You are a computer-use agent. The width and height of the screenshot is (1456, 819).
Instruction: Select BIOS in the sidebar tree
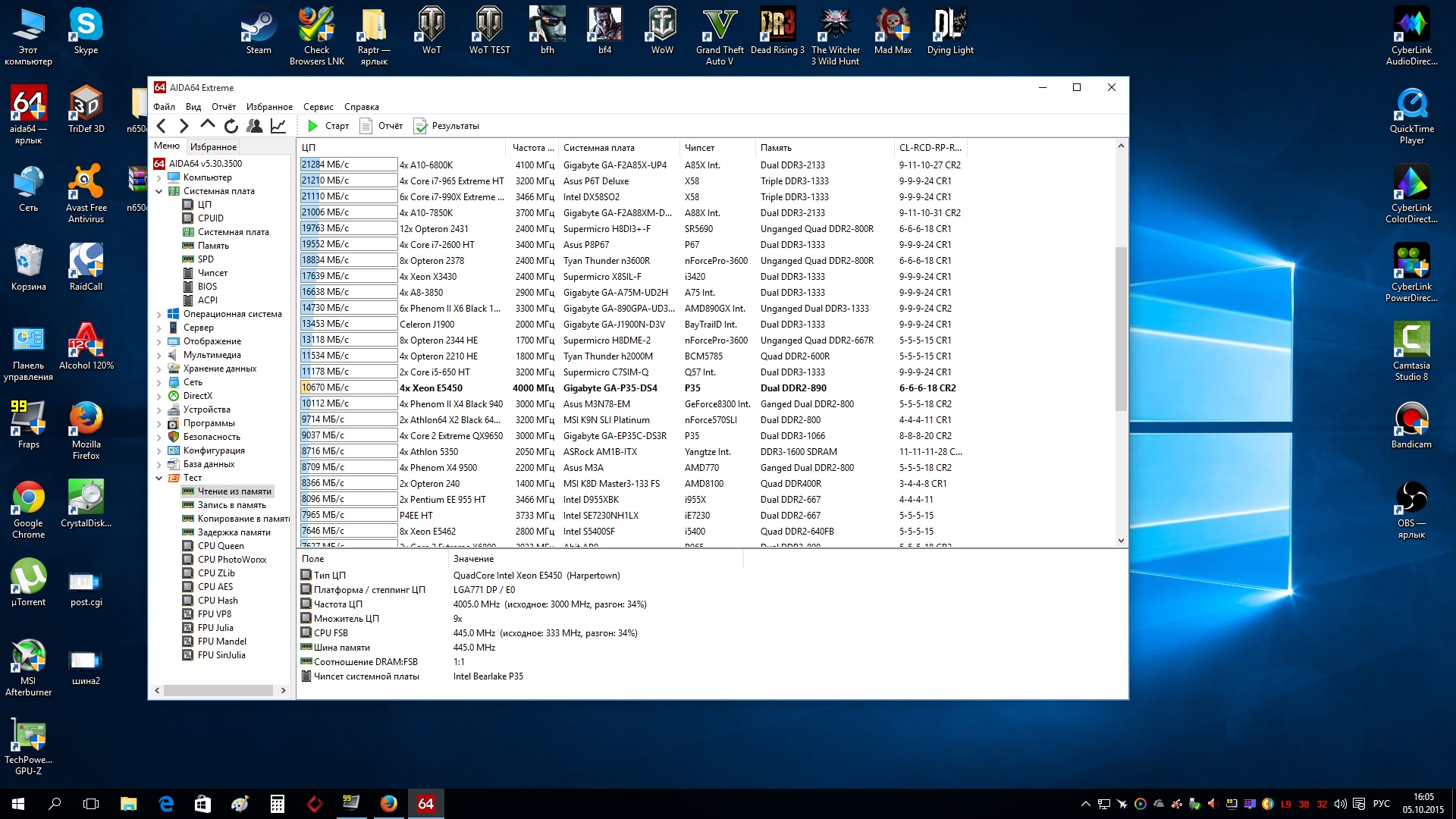click(x=207, y=287)
